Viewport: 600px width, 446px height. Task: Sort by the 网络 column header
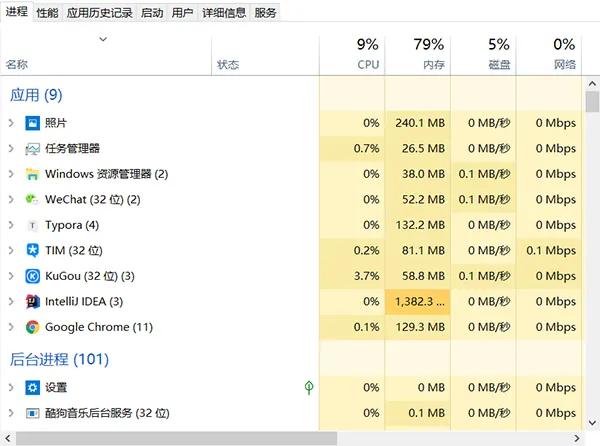(x=548, y=56)
